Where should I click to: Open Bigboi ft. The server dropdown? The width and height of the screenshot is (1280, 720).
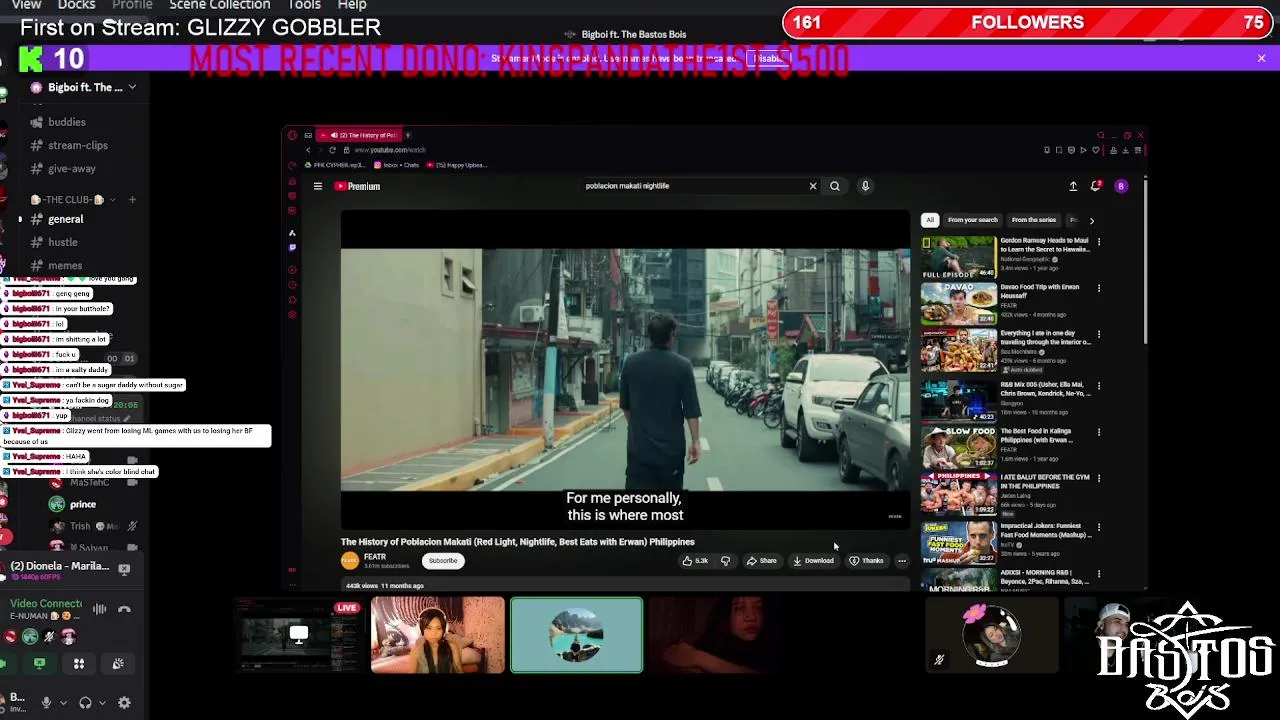pos(84,87)
